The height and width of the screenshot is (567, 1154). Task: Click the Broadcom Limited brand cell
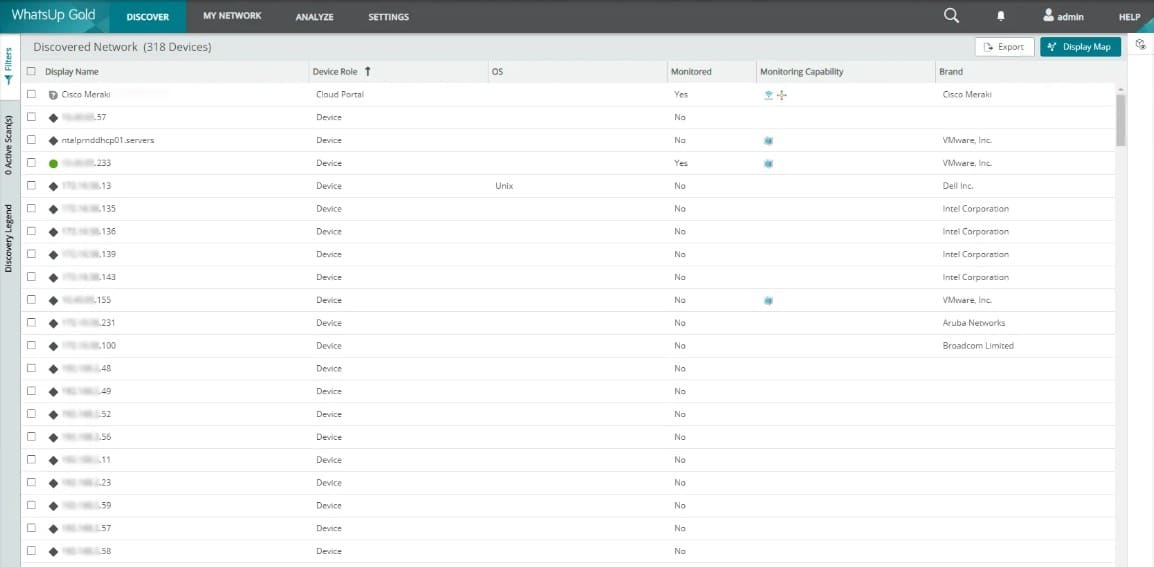978,345
